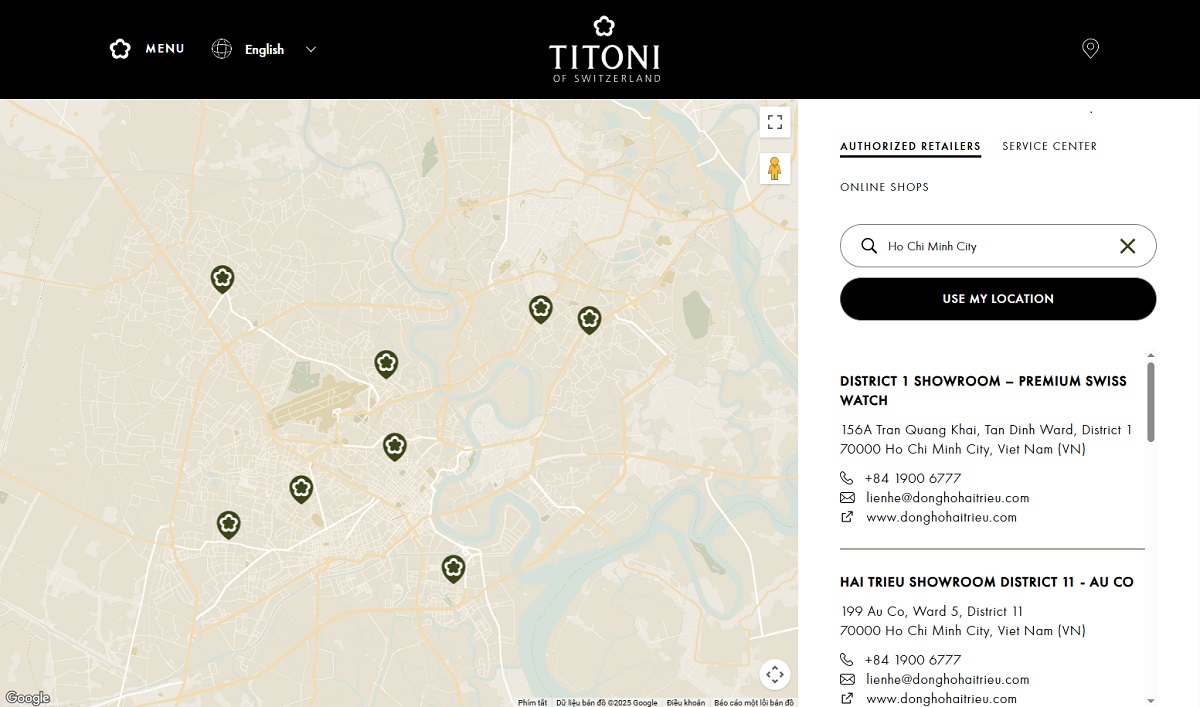Toggle fullscreen map view
The height and width of the screenshot is (707, 1200).
pyautogui.click(x=774, y=122)
